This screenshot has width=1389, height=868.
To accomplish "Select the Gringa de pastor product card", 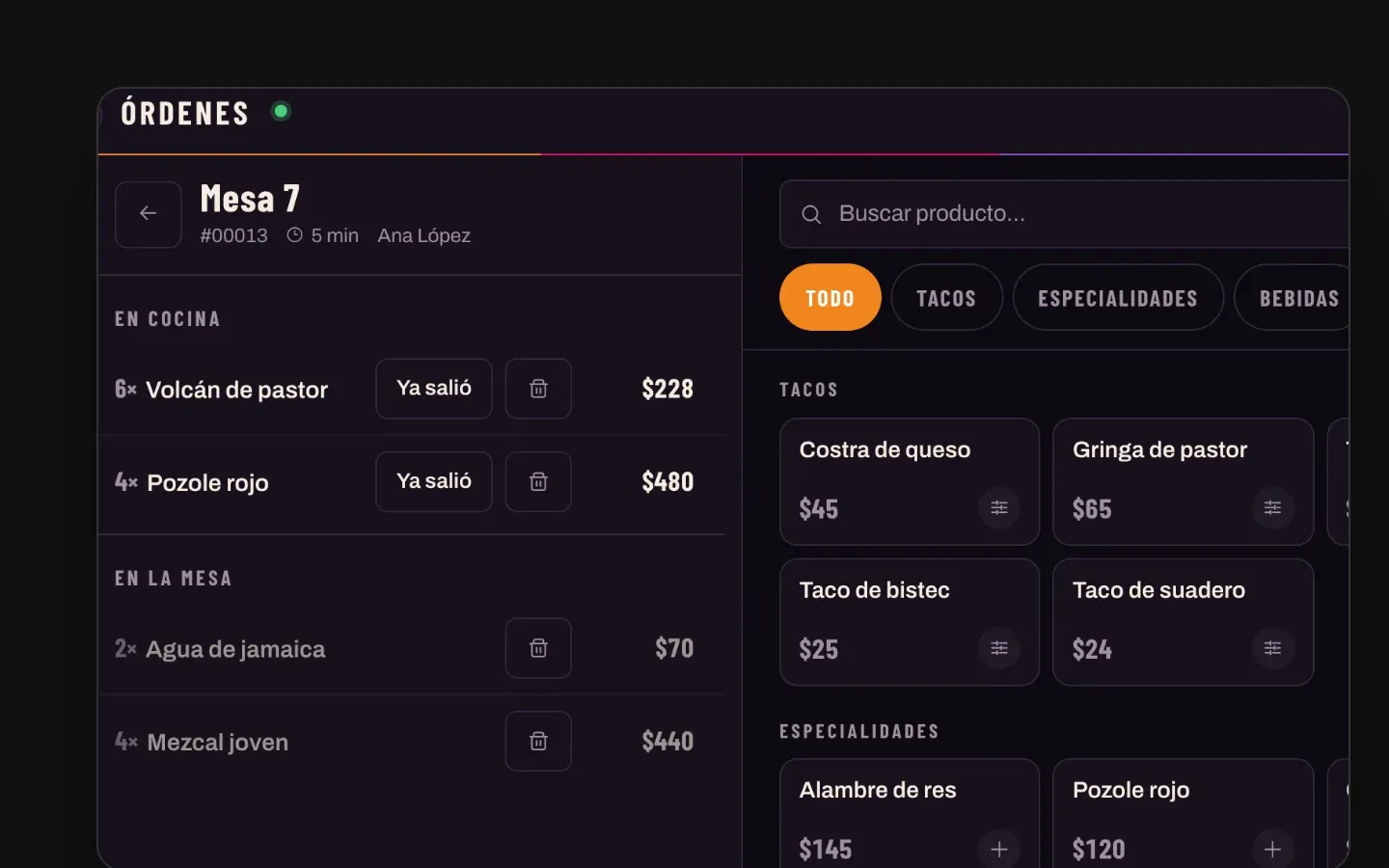I will 1184,481.
